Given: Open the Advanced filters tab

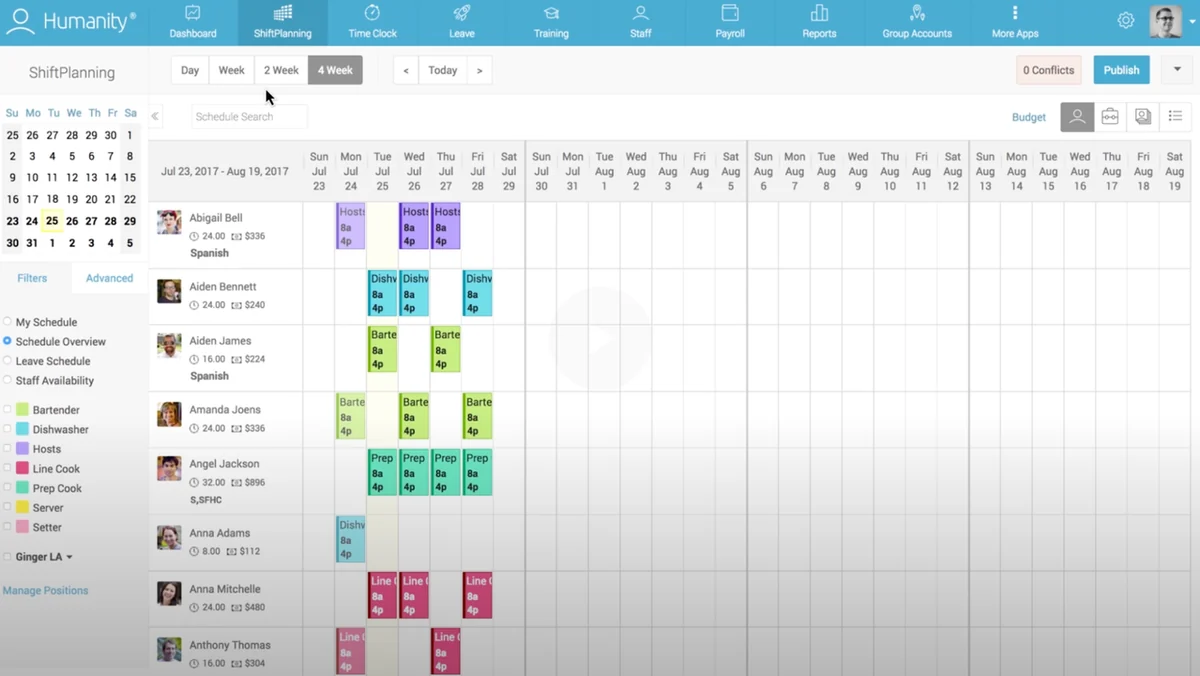Looking at the screenshot, I should coord(109,278).
